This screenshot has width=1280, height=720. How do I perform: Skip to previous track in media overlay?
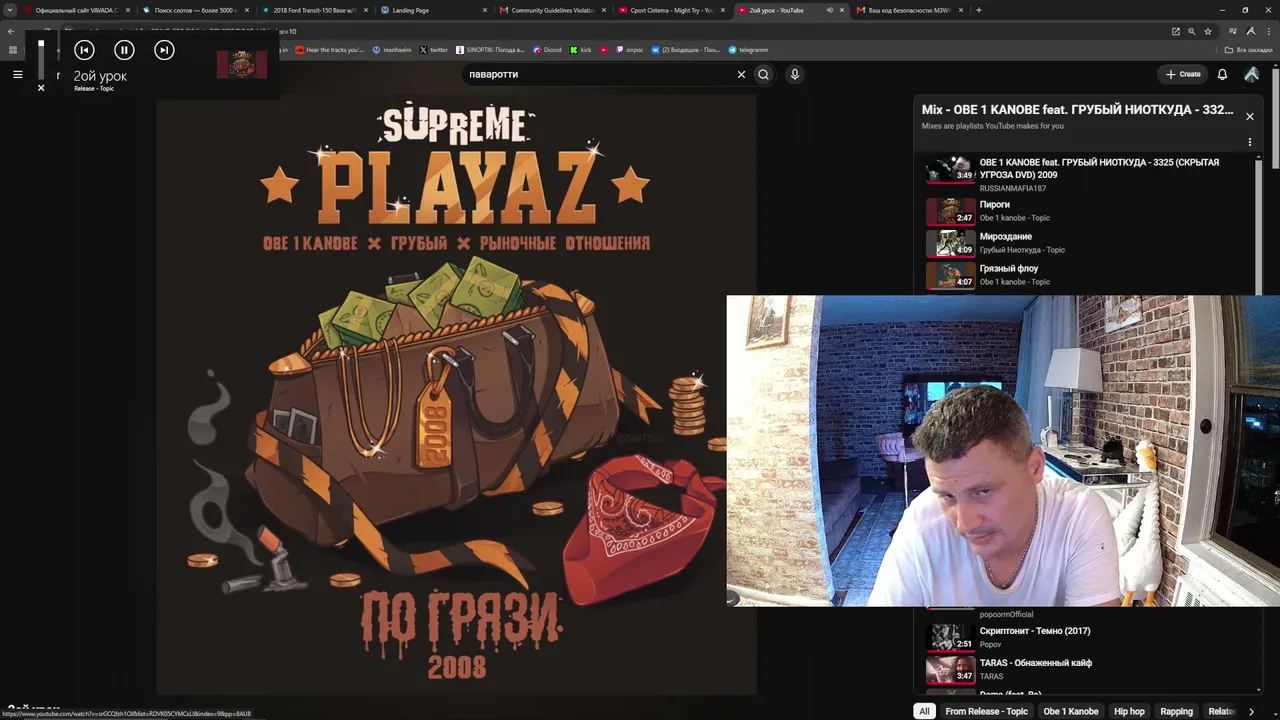(x=84, y=50)
